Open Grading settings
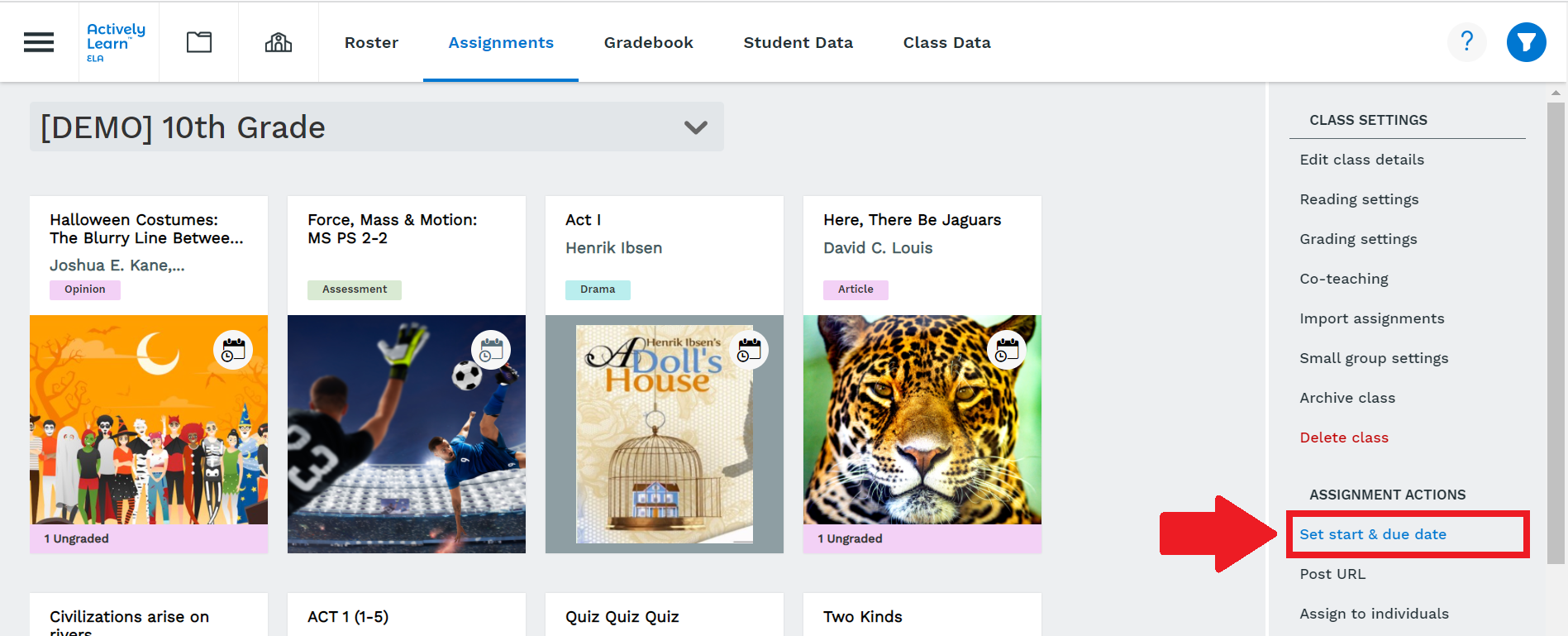This screenshot has width=1568, height=636. [x=1358, y=239]
